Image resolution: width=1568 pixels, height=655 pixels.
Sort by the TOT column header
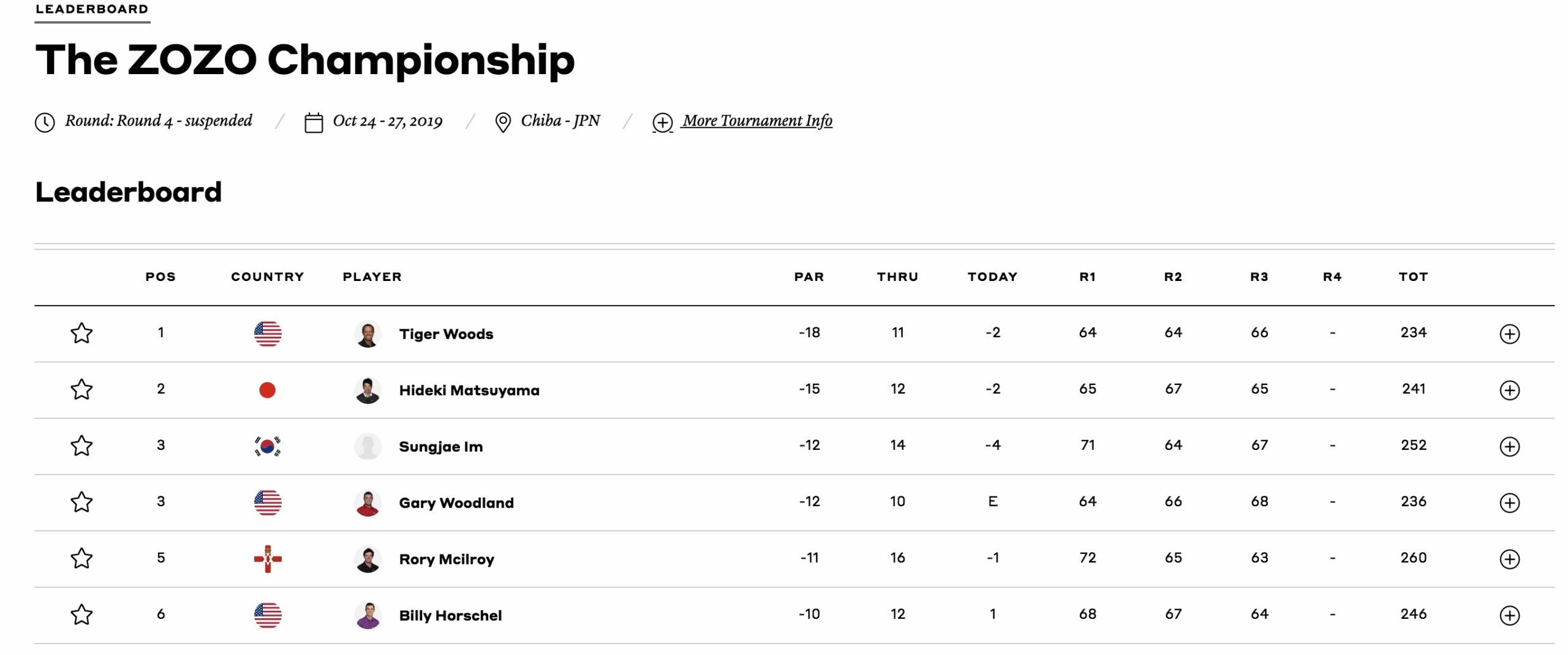click(x=1413, y=277)
